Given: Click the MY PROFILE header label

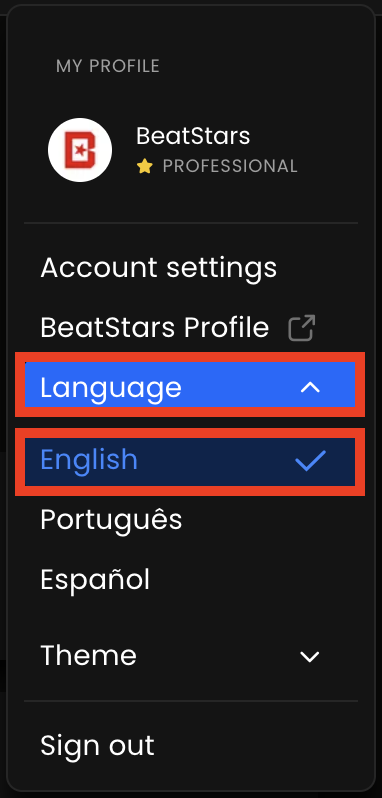Looking at the screenshot, I should [x=108, y=66].
